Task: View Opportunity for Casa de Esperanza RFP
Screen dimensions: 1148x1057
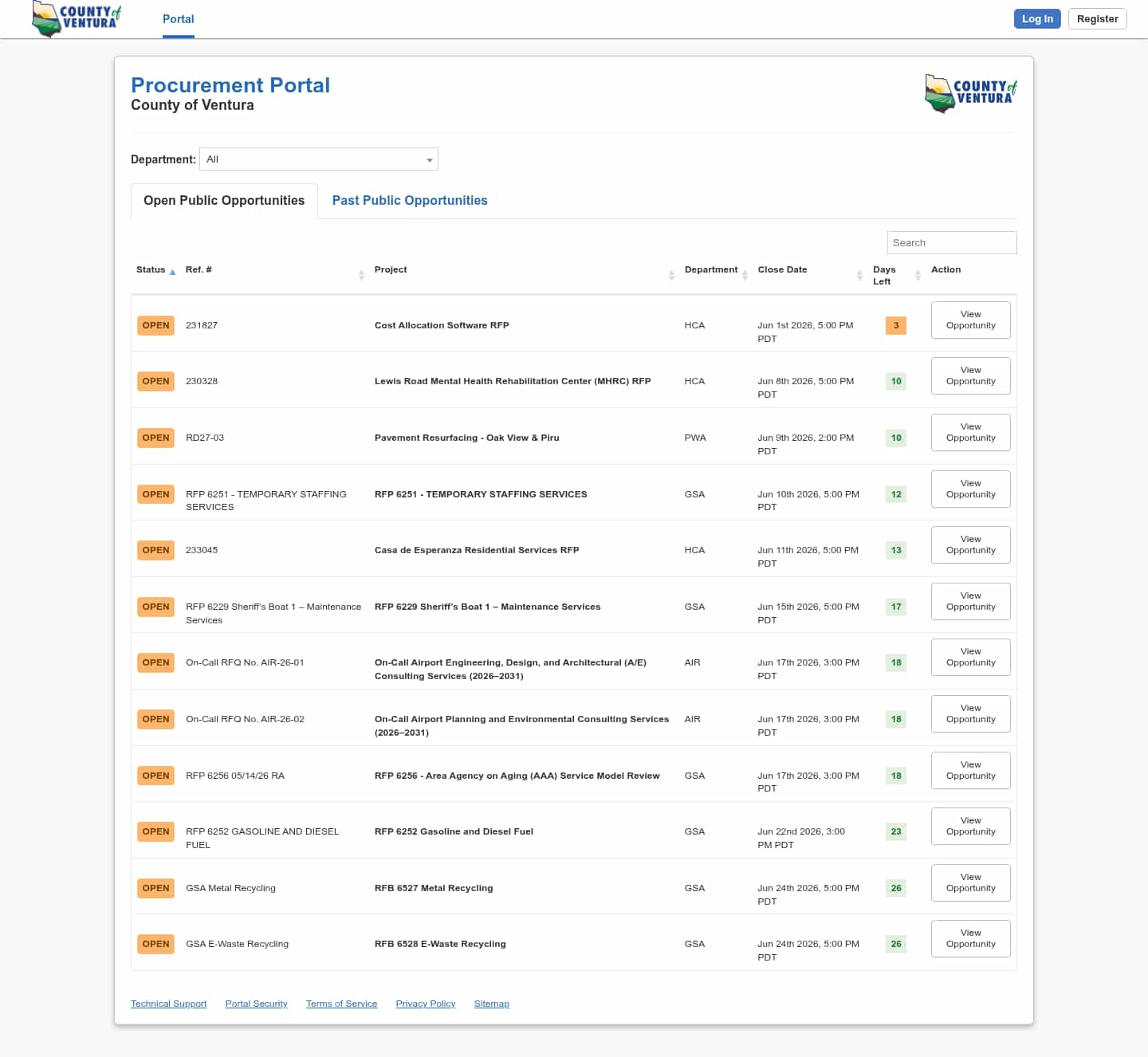Action: tap(970, 544)
